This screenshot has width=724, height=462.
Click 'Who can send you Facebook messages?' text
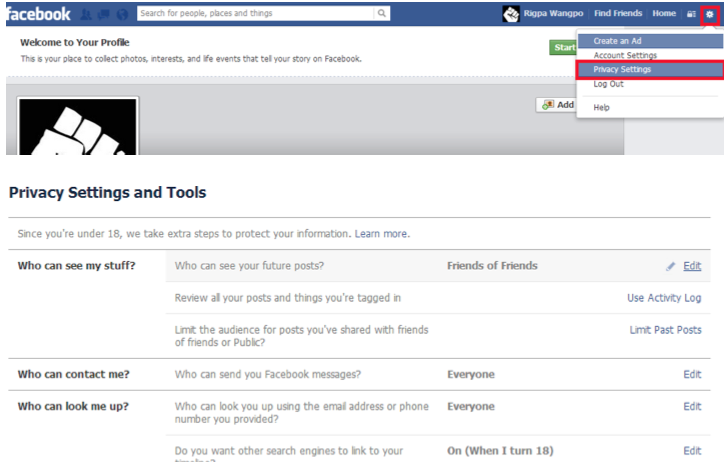pos(268,374)
